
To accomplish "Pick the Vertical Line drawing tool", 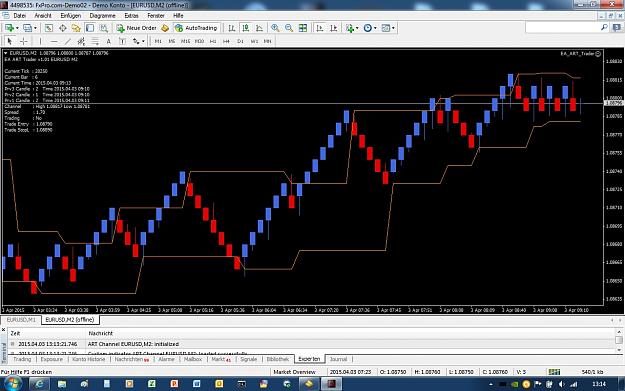I will click(x=40, y=41).
